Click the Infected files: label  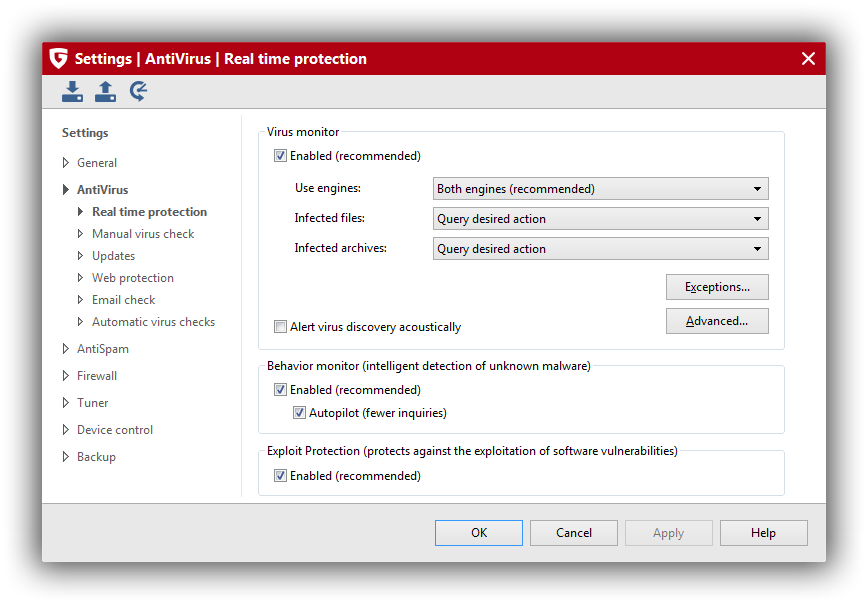[x=329, y=218]
